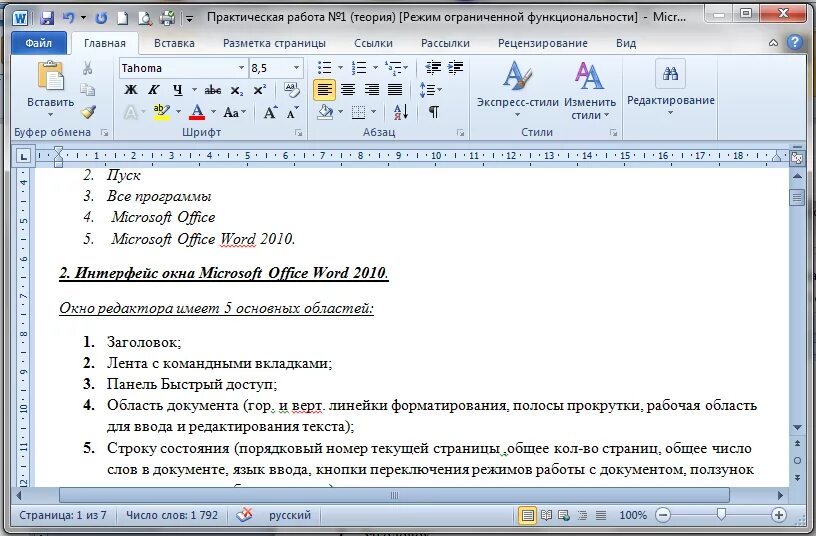Viewport: 816px width, 536px height.
Task: Open the Файл tab
Action: (x=39, y=43)
